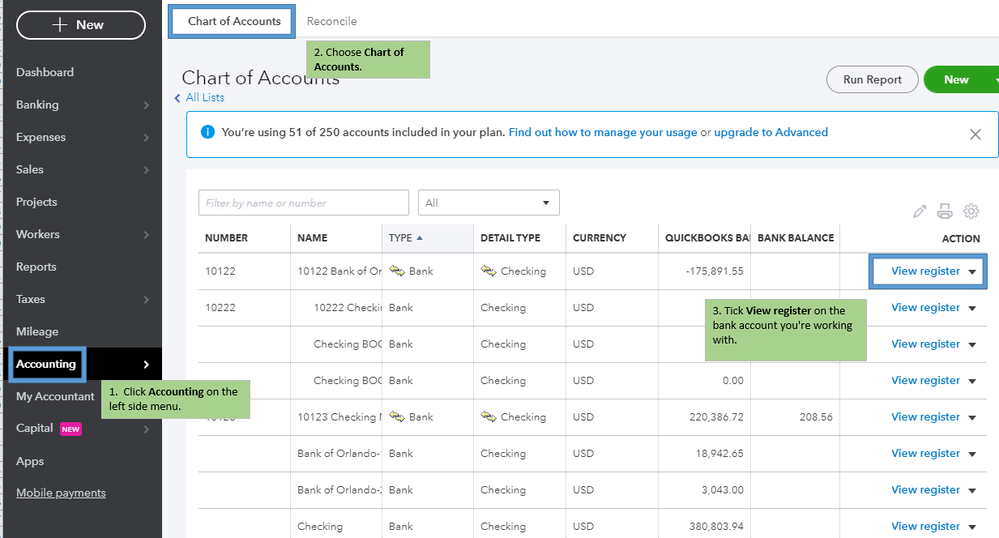Expand the Banking sidebar submenu
The width and height of the screenshot is (999, 538).
(x=146, y=105)
